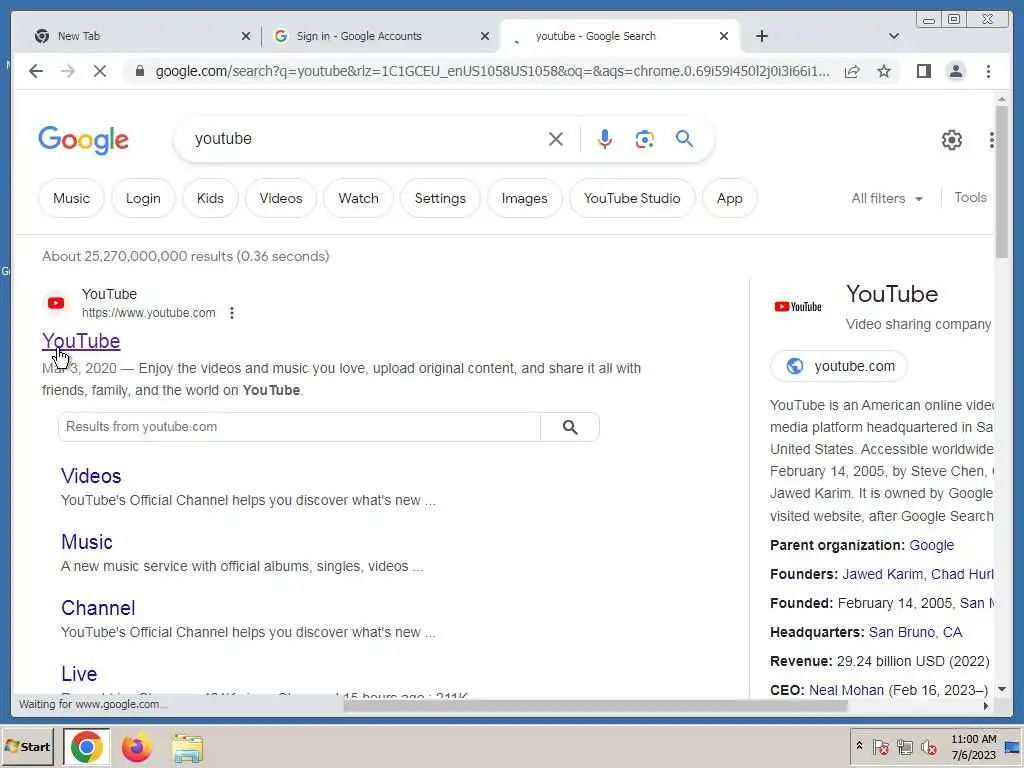Viewport: 1024px width, 768px height.
Task: Open the Channel sitelink
Action: point(98,608)
